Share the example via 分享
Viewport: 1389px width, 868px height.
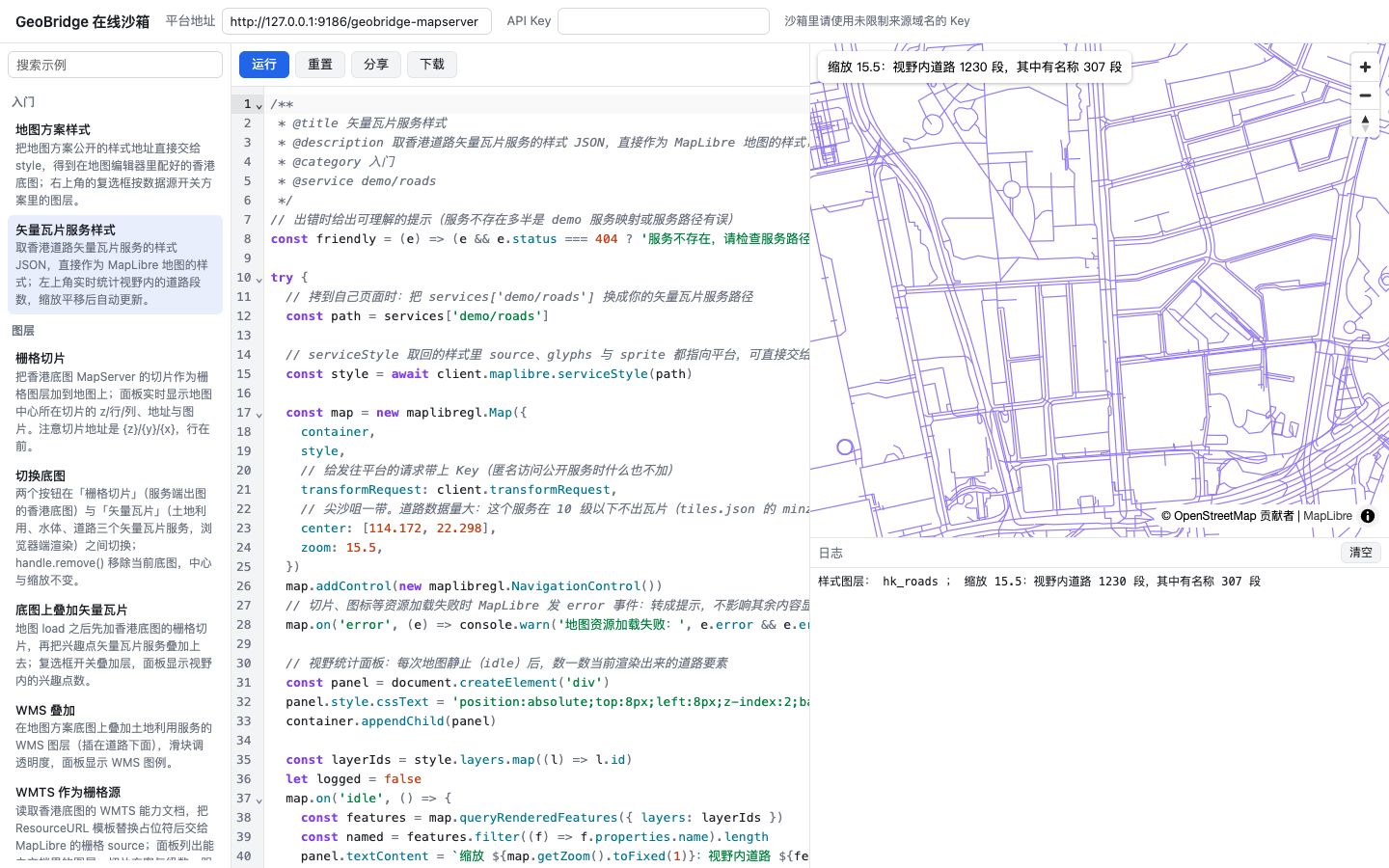point(376,65)
